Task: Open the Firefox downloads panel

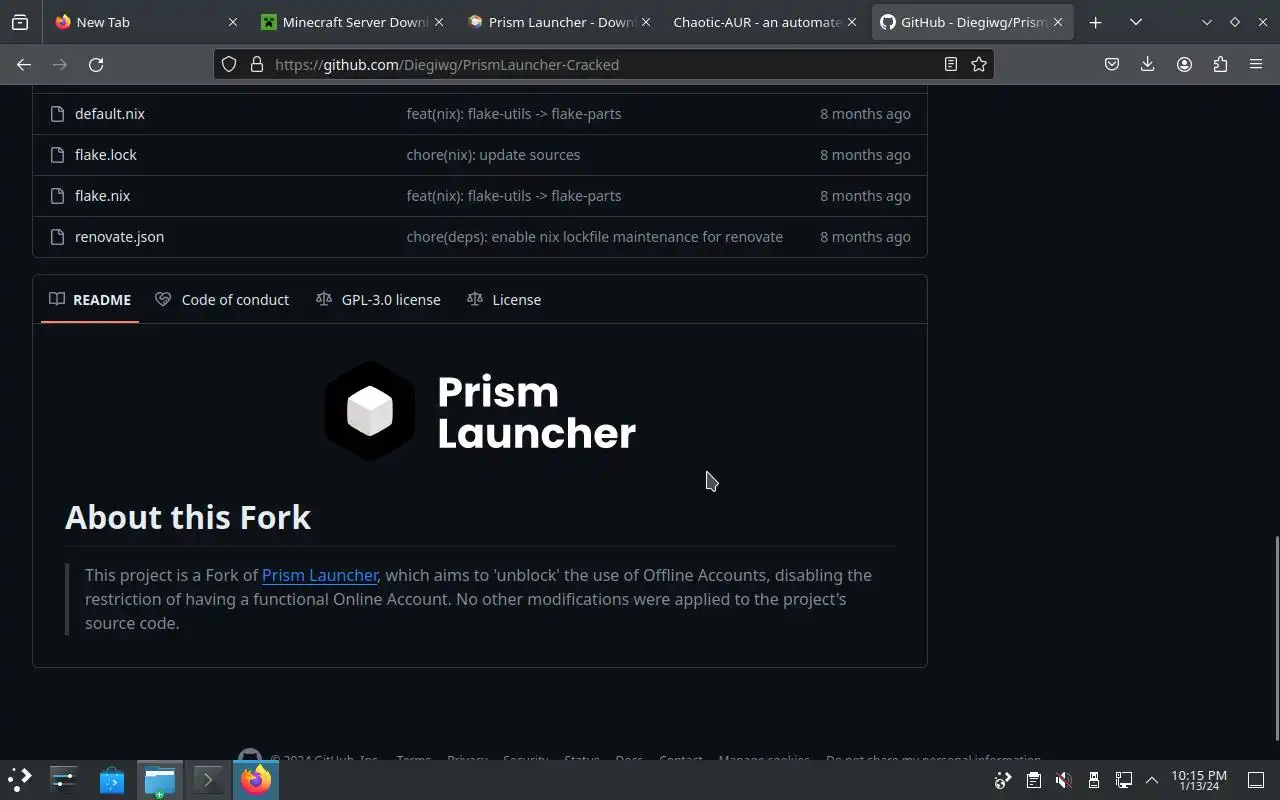Action: coord(1148,64)
